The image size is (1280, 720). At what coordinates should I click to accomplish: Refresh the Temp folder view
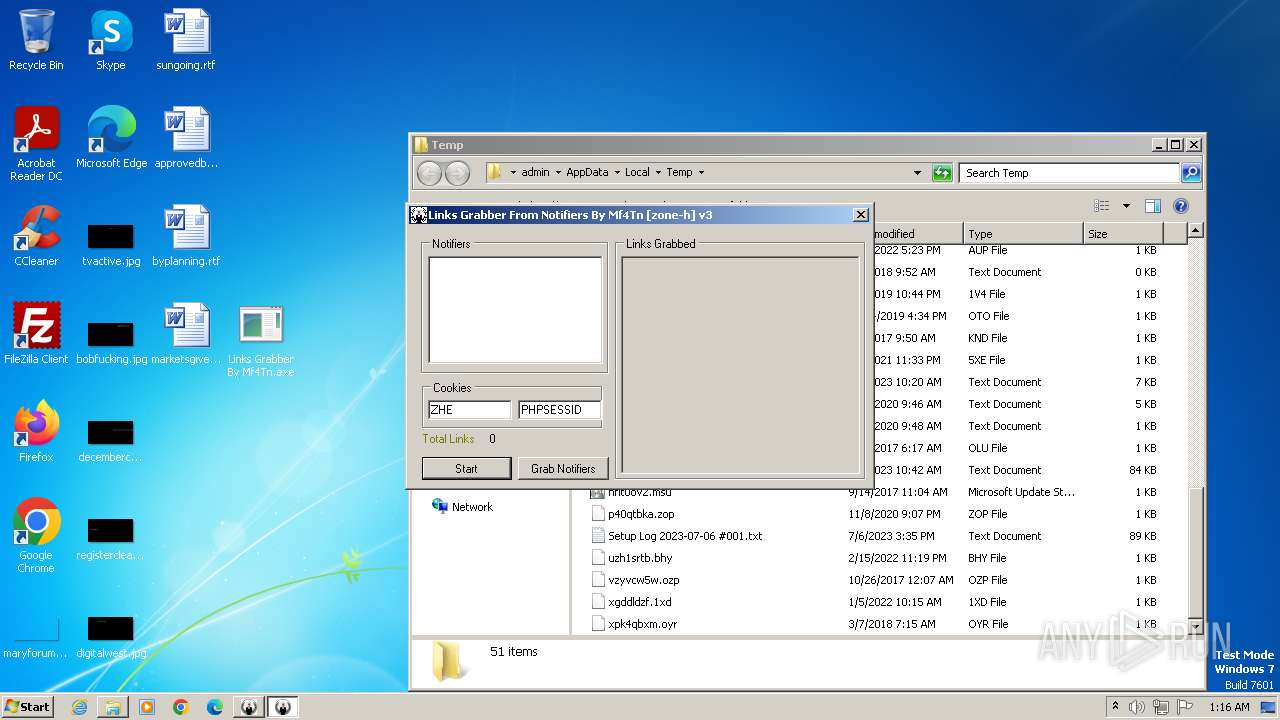pos(942,173)
